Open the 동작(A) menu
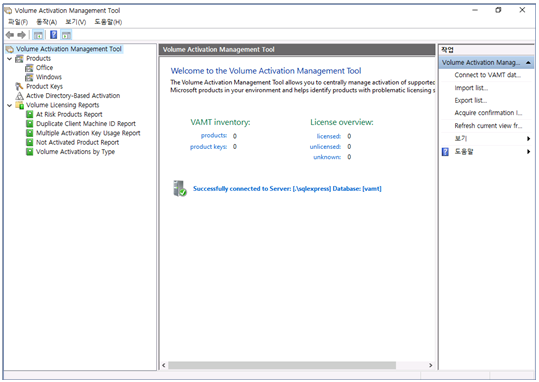Viewport: 539px width, 382px height. [47, 22]
